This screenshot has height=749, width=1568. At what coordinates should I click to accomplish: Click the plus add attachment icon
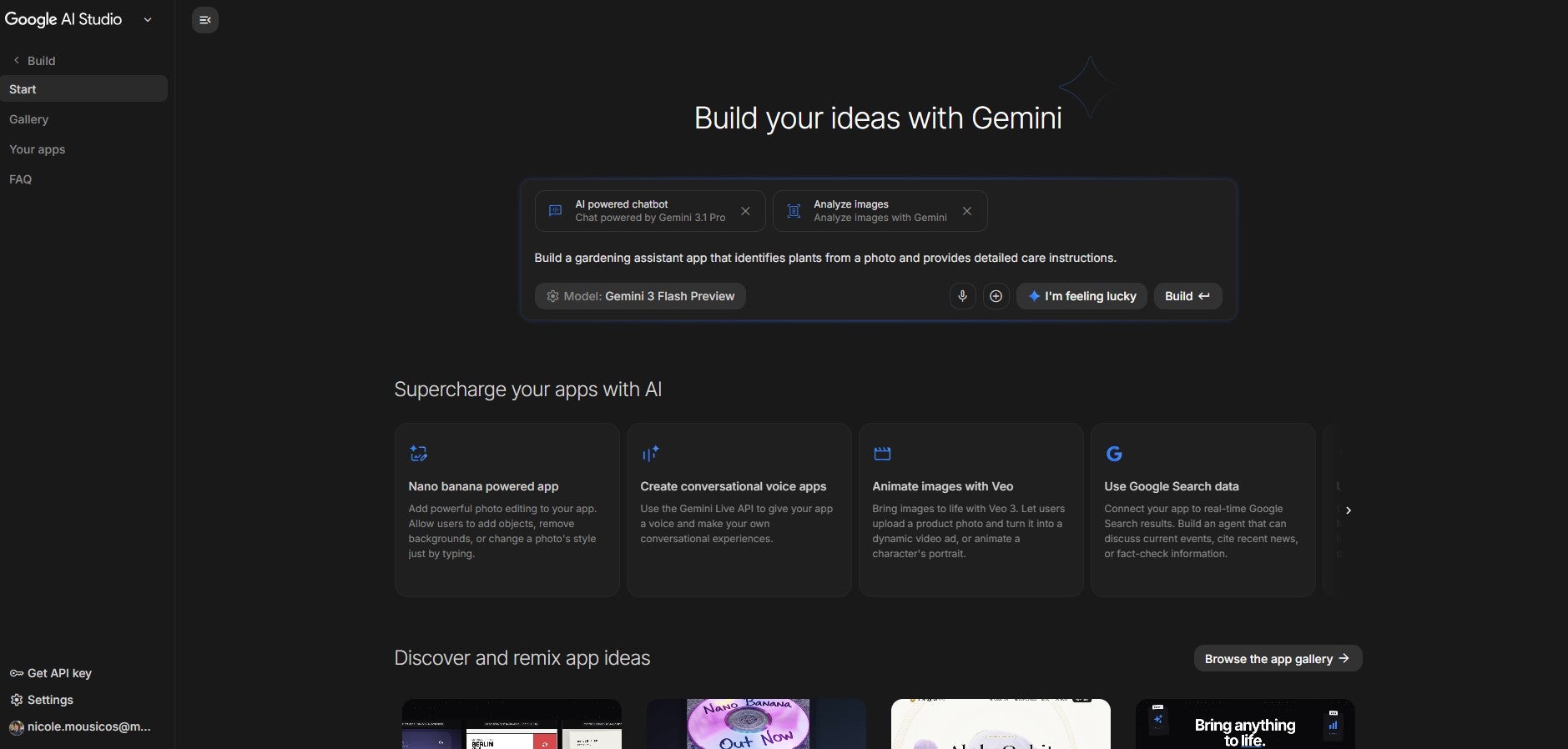coord(996,296)
